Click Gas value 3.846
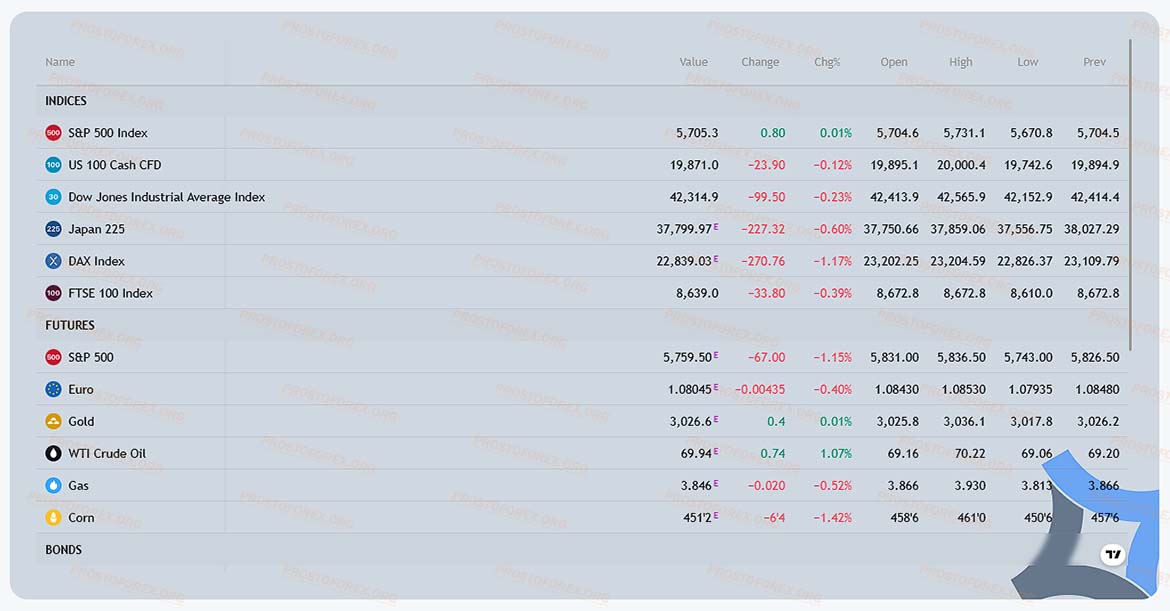1170x611 pixels. click(696, 486)
